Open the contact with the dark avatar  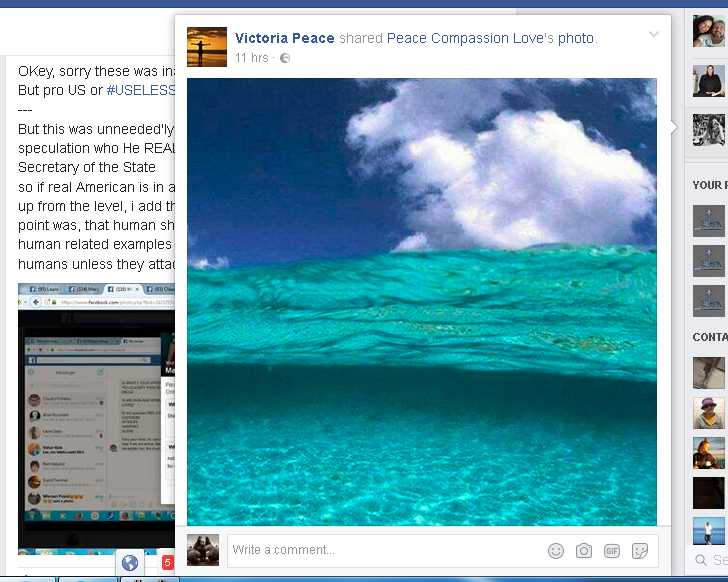pos(708,493)
